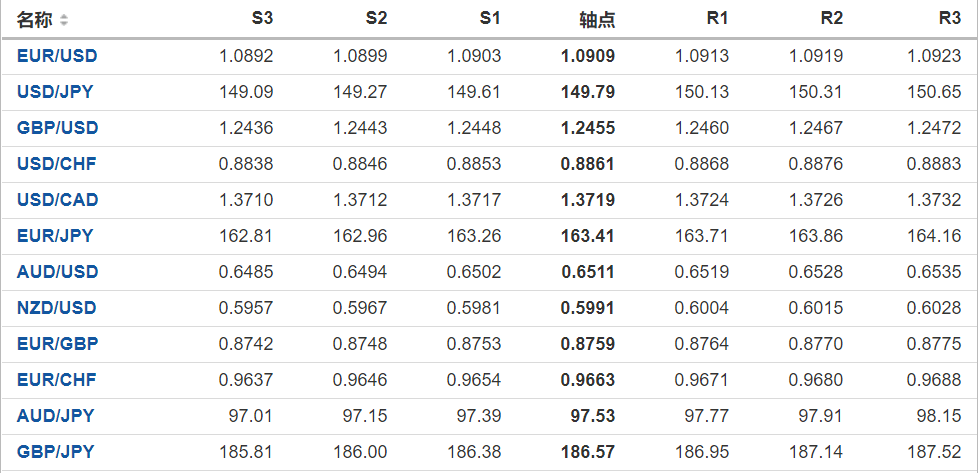Click the USD/CAD pair link

coord(57,200)
